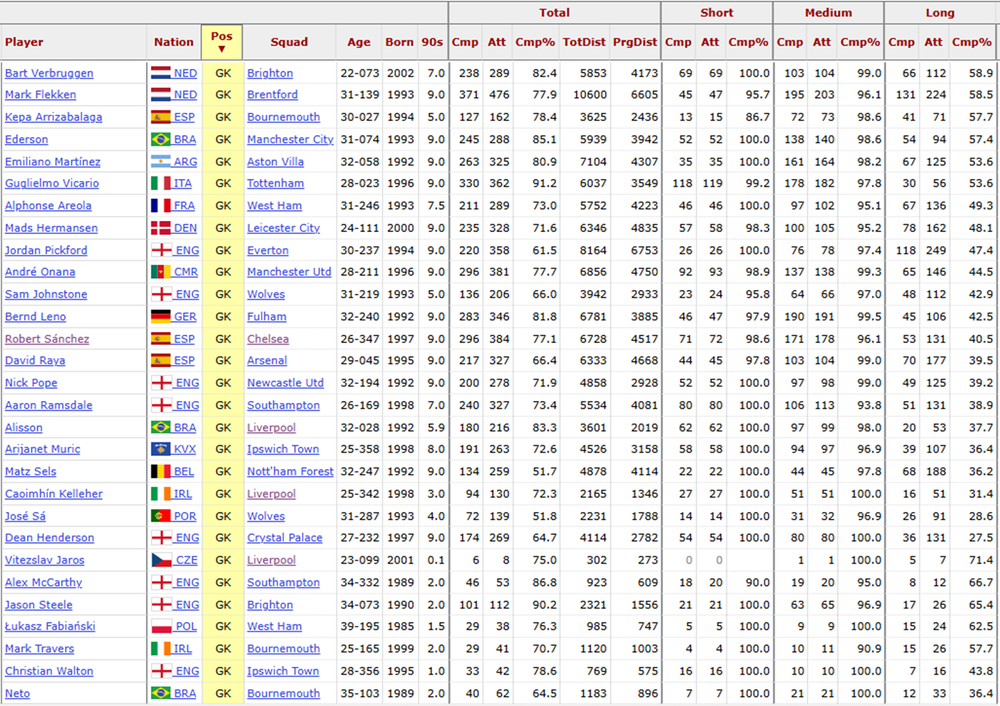Open the Crystal Palace squad link
1000x706 pixels.
[x=284, y=538]
